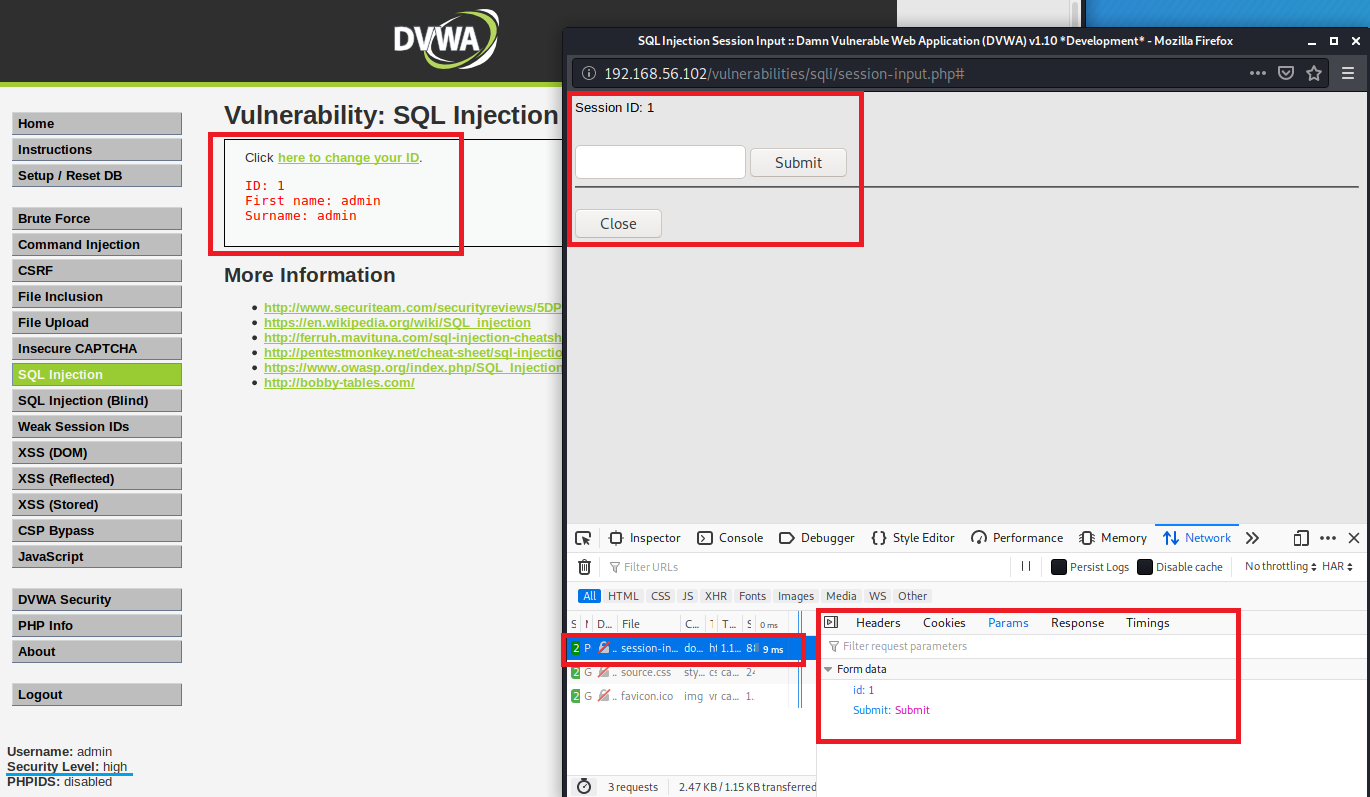This screenshot has height=797, width=1370.
Task: Open the Cookies details tab
Action: click(944, 623)
